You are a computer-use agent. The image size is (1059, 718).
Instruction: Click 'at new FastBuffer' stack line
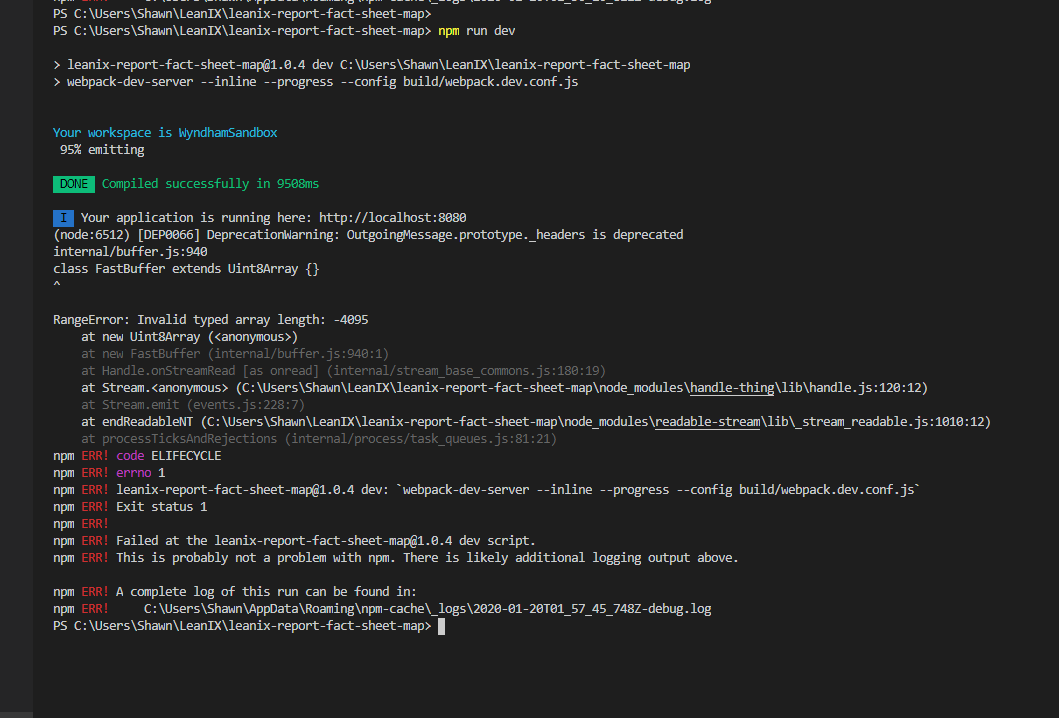coord(235,354)
